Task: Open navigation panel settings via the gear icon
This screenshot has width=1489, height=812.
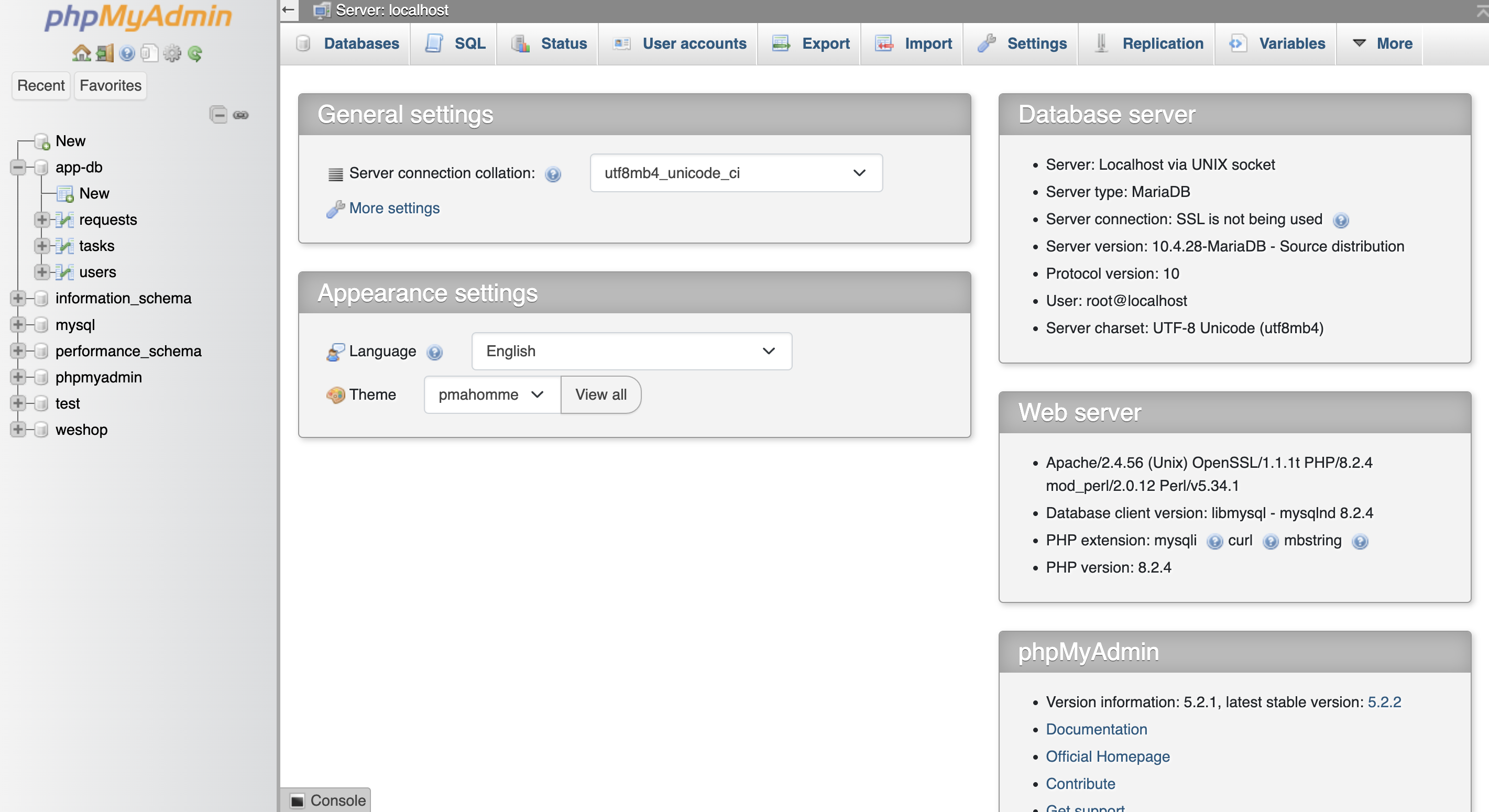Action: [172, 53]
